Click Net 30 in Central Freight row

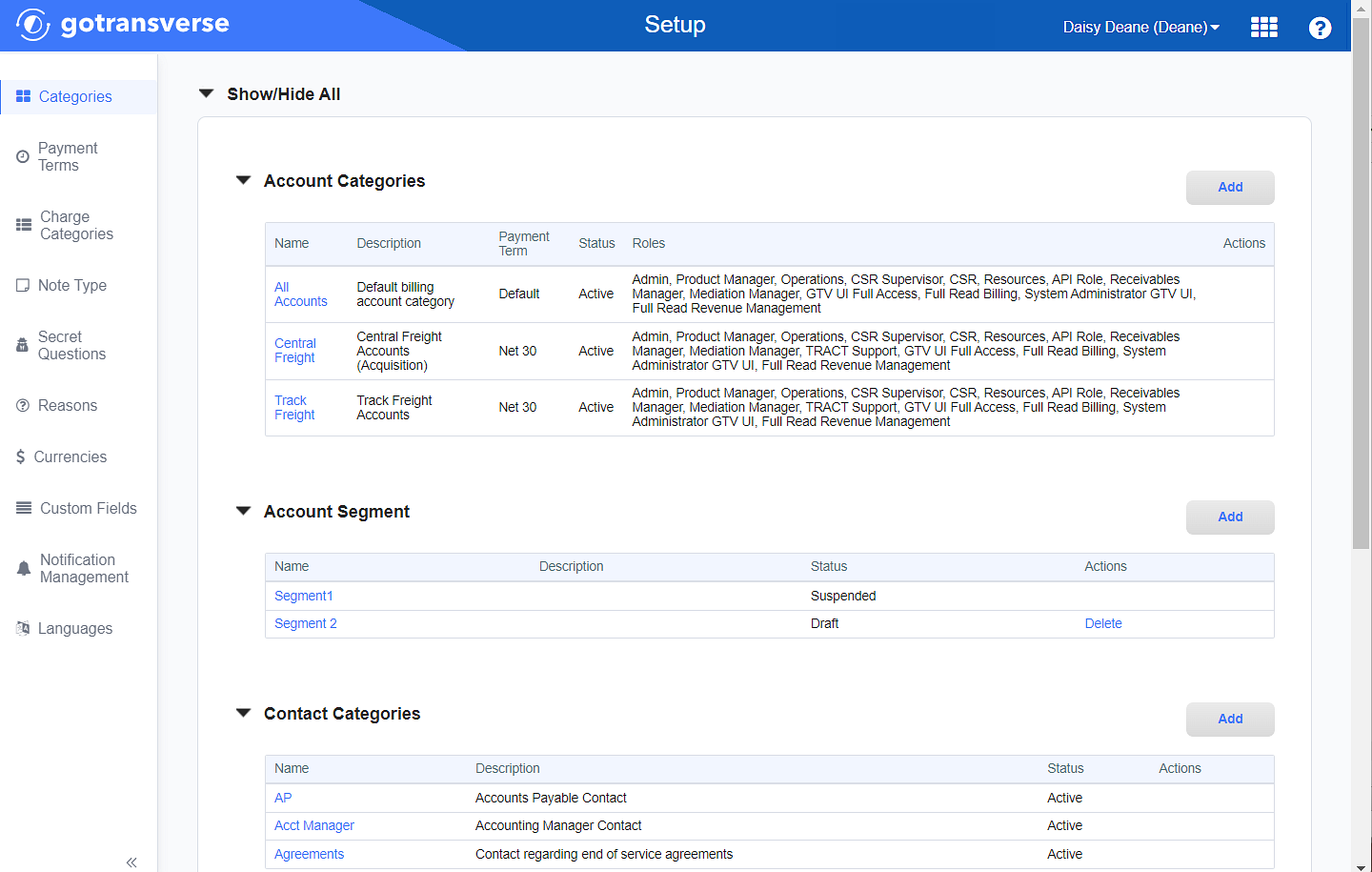tap(517, 351)
